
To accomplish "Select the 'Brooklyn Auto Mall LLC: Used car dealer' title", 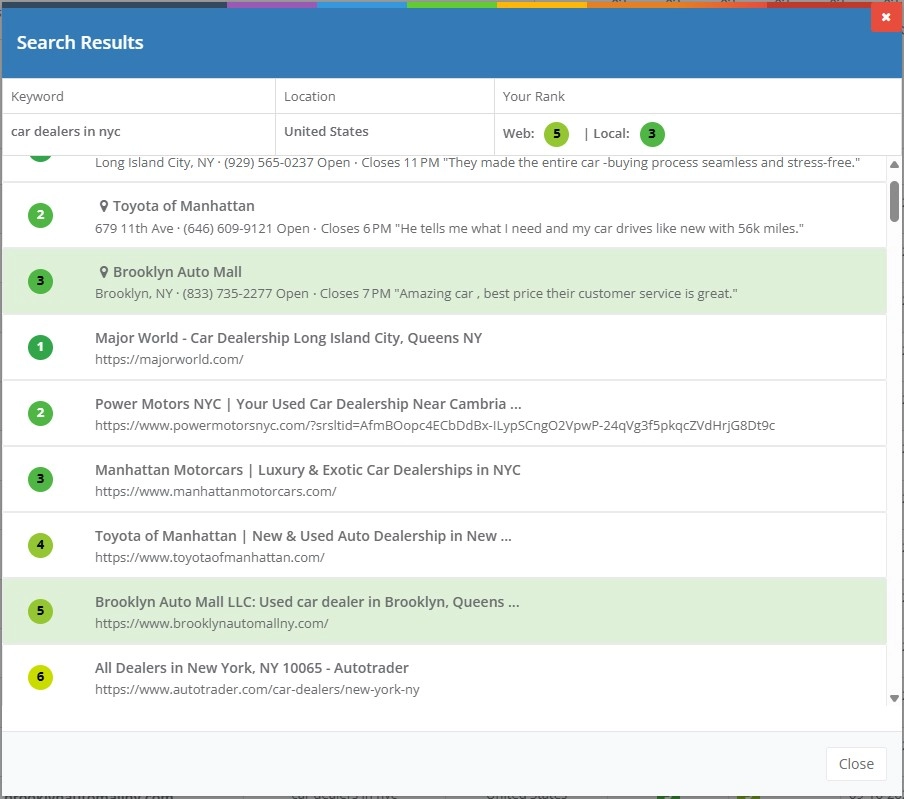I will tap(307, 602).
